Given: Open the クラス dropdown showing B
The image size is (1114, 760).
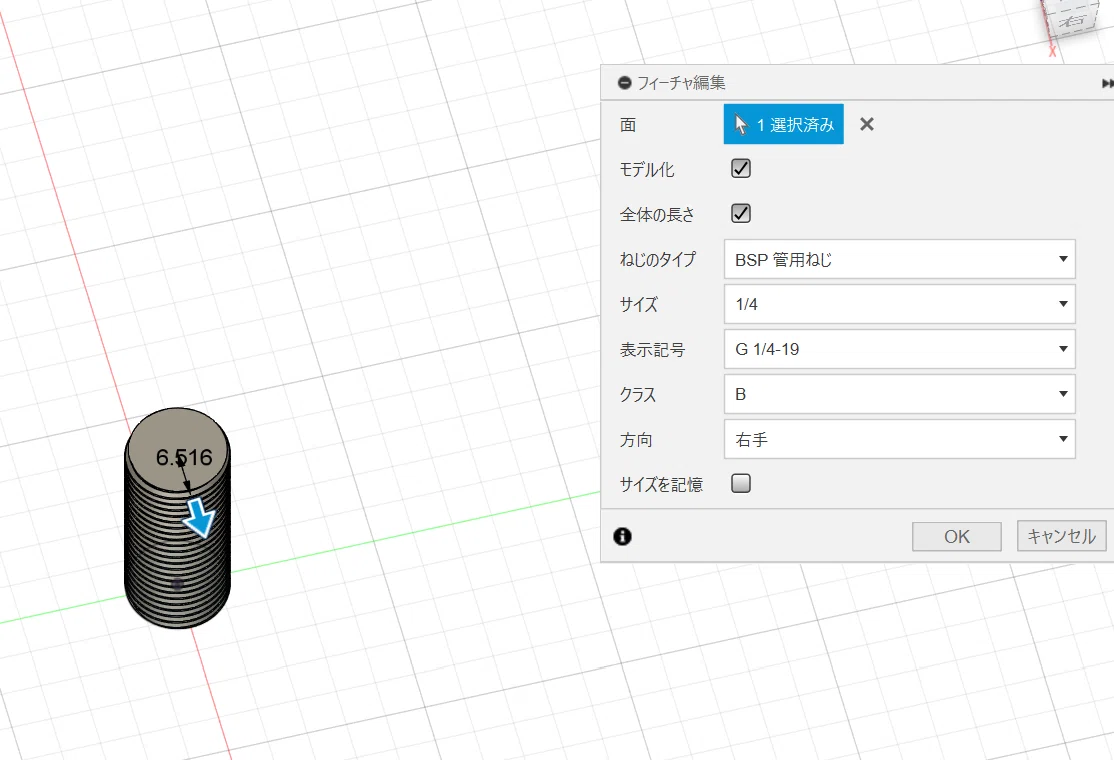Looking at the screenshot, I should 899,394.
